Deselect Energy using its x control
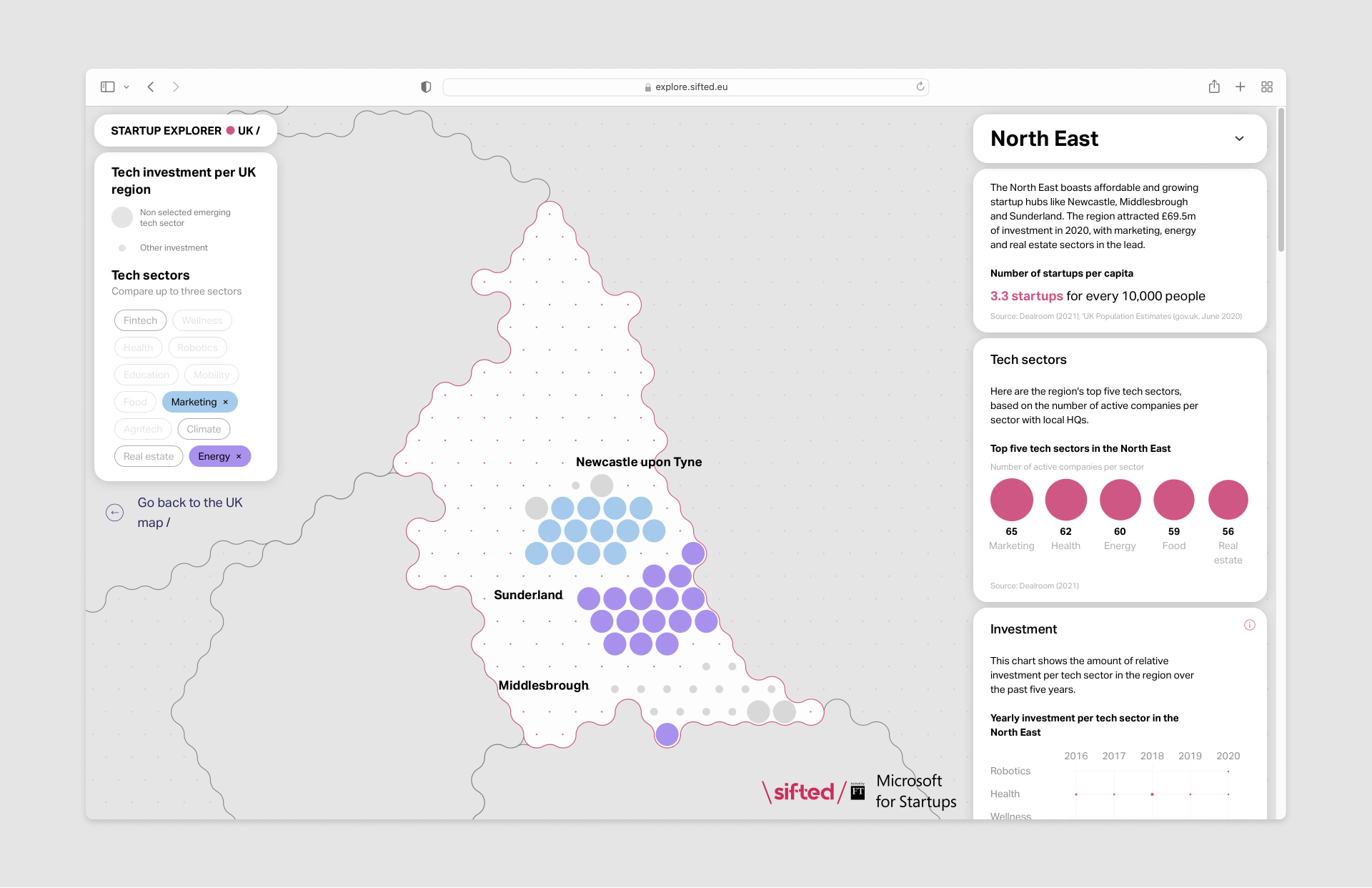Screen dimensions: 1372x888 click(x=239, y=455)
